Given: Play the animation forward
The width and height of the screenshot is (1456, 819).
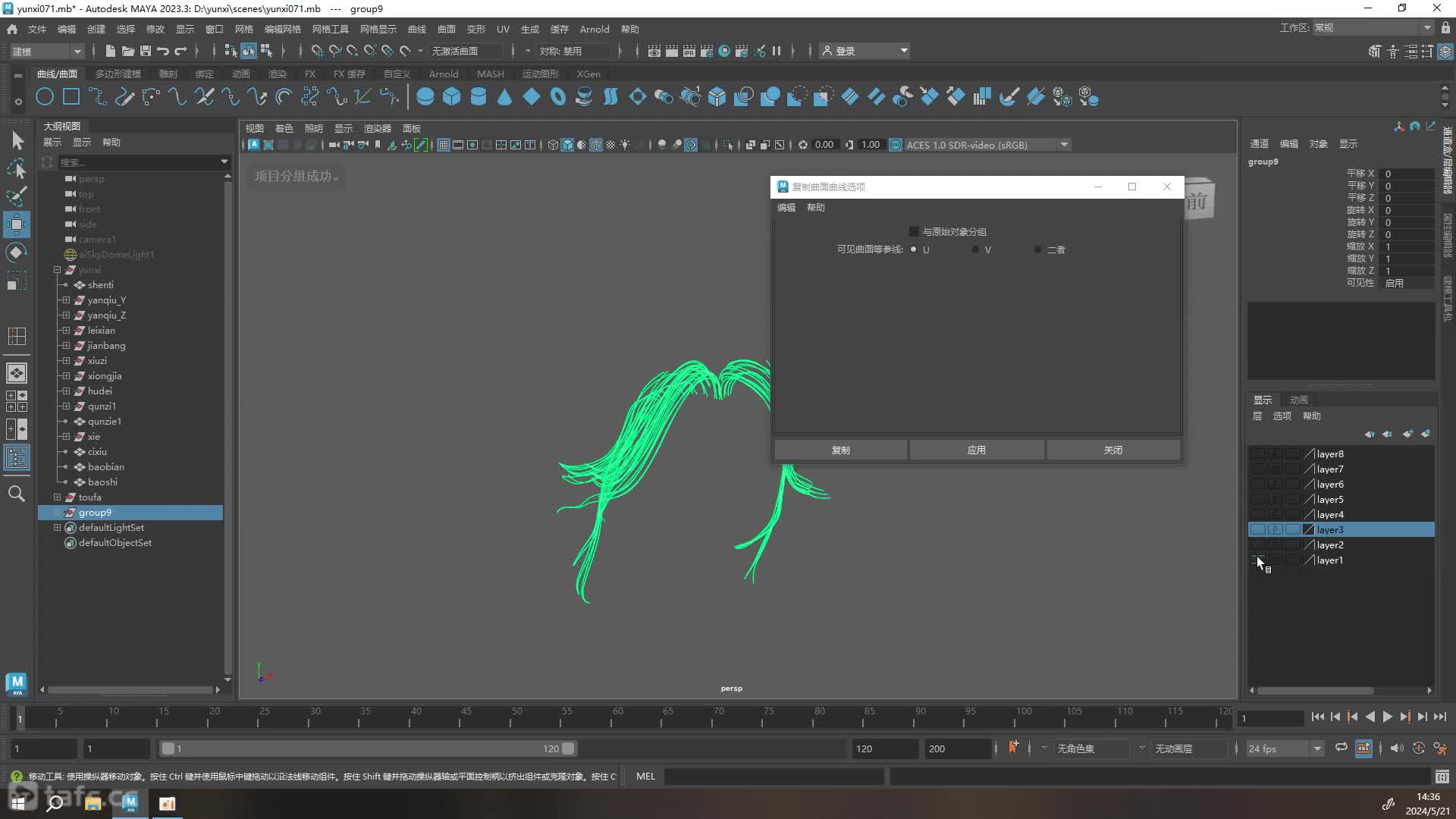Looking at the screenshot, I should coord(1388,717).
